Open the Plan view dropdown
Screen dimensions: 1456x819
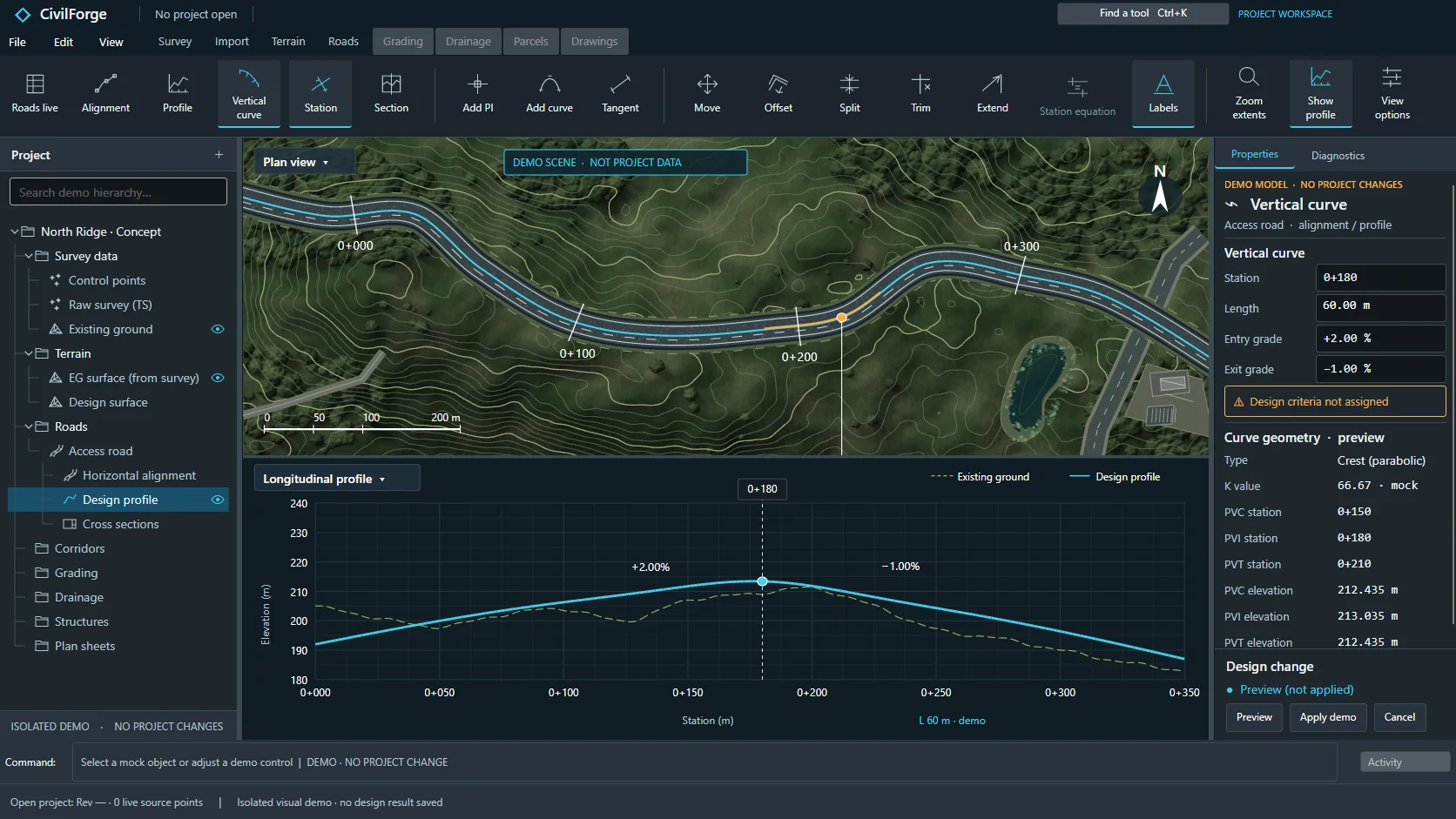[305, 162]
